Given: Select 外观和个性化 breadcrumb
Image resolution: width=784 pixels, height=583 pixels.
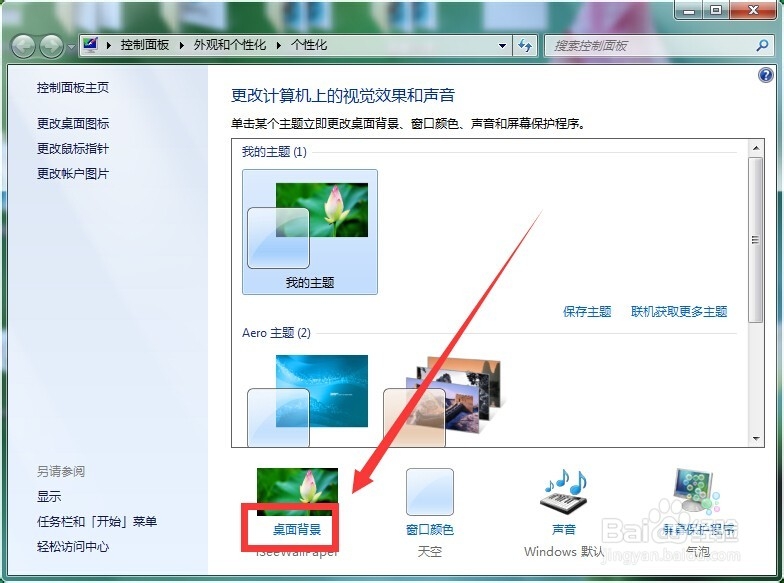Looking at the screenshot, I should pyautogui.click(x=230, y=45).
